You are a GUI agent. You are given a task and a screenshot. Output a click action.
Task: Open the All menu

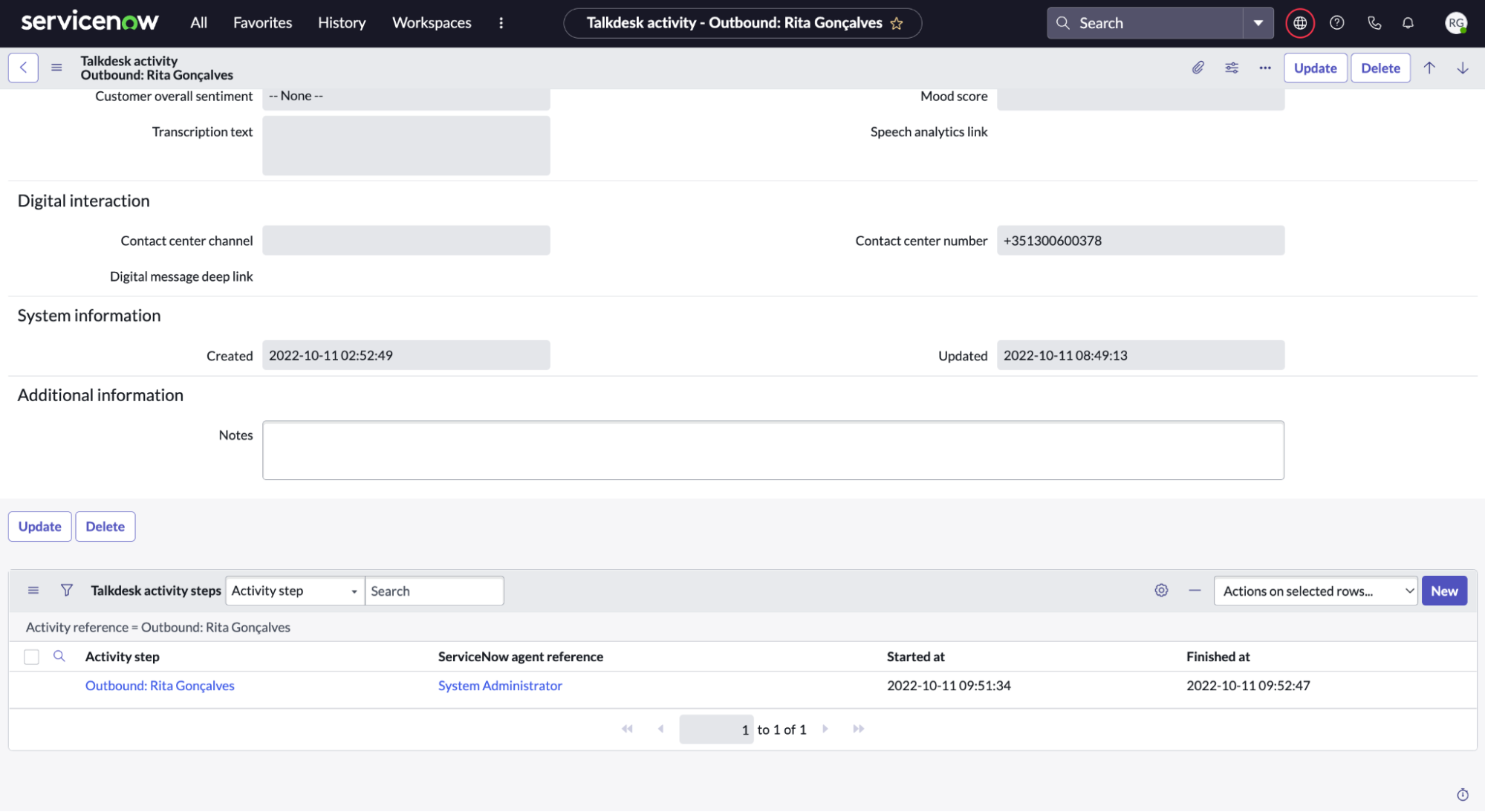pos(198,23)
